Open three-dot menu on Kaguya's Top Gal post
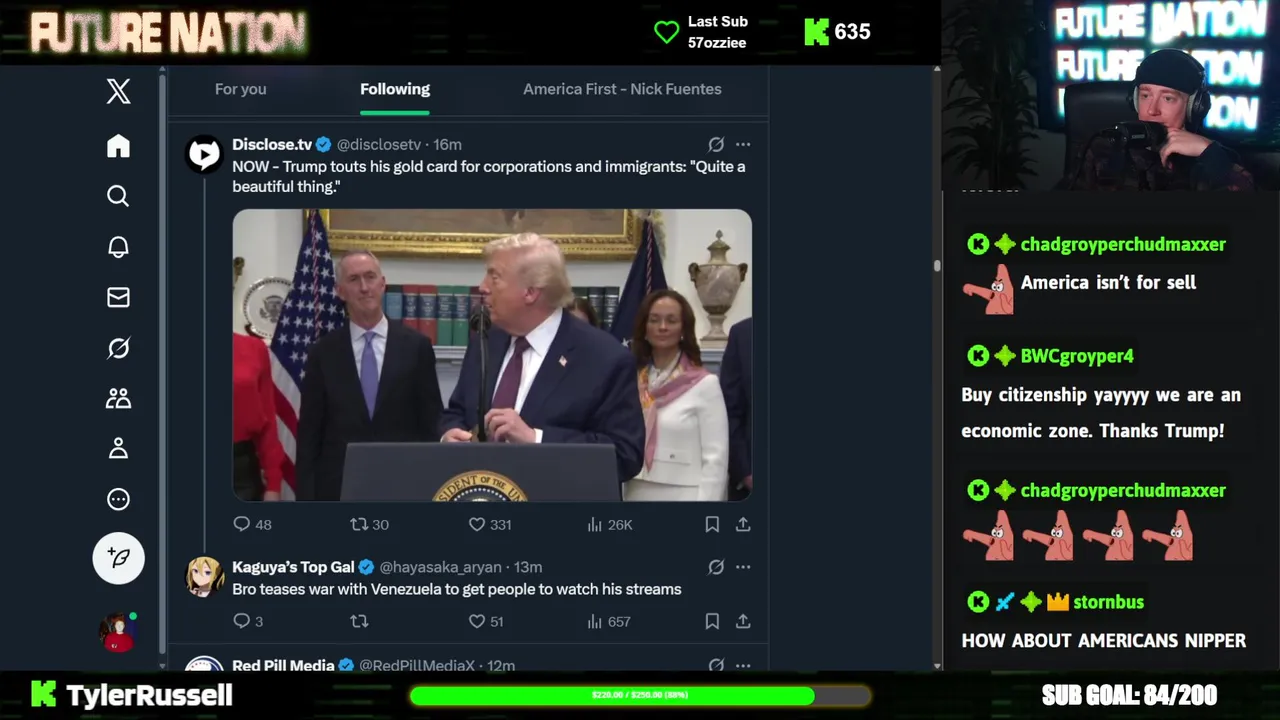 [743, 567]
